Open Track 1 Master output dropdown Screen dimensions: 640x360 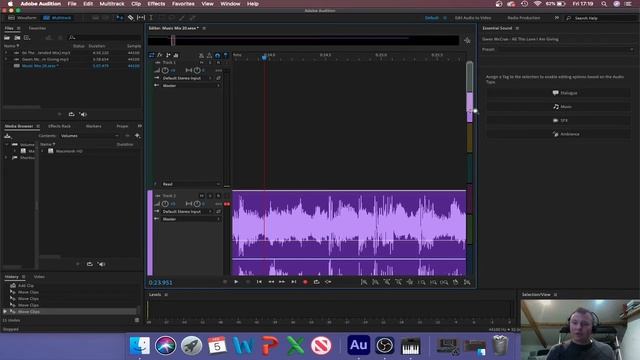point(191,86)
